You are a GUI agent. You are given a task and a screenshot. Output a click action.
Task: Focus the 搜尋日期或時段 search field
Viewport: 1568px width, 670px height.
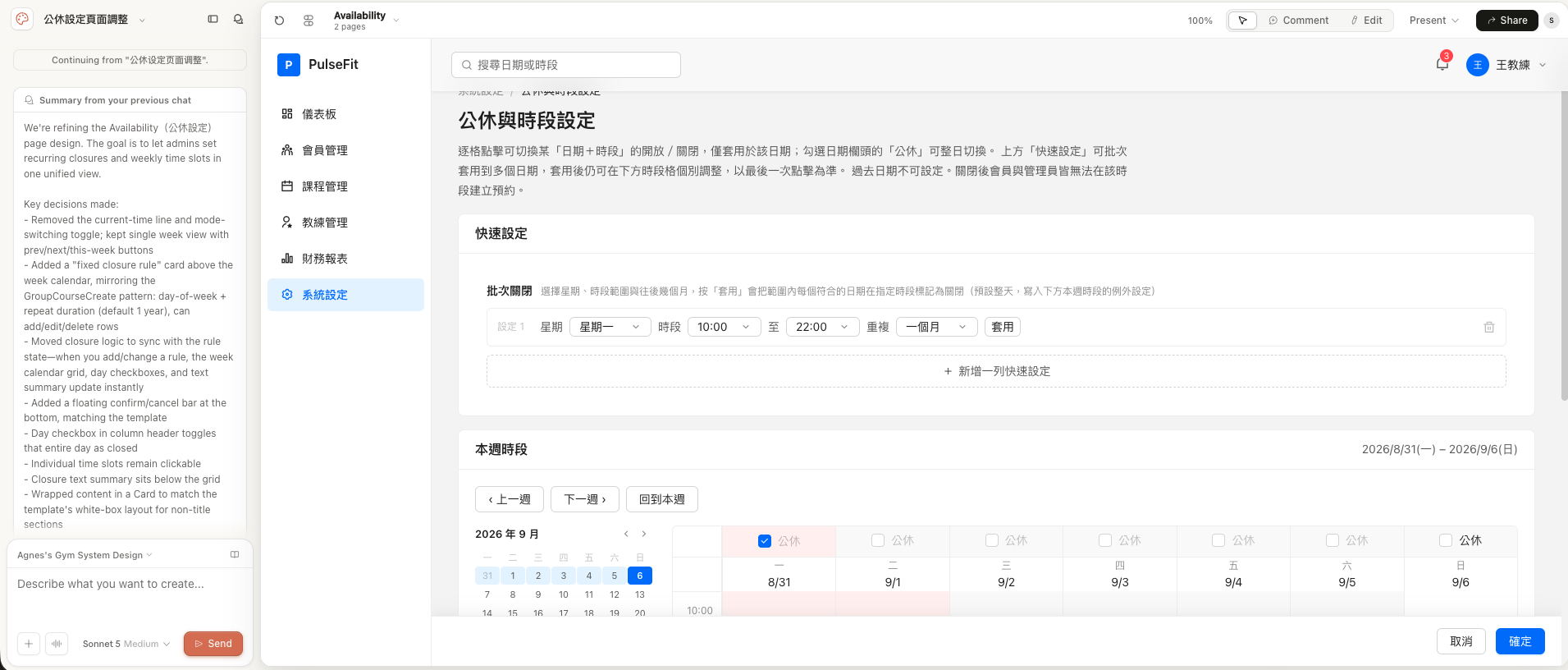pyautogui.click(x=566, y=65)
